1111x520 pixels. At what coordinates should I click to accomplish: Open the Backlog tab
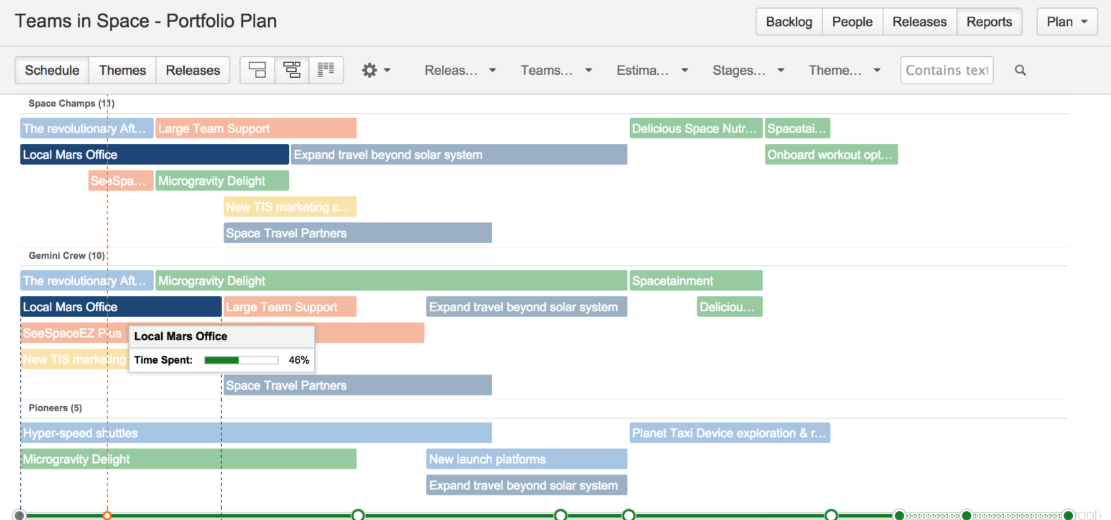tap(789, 22)
